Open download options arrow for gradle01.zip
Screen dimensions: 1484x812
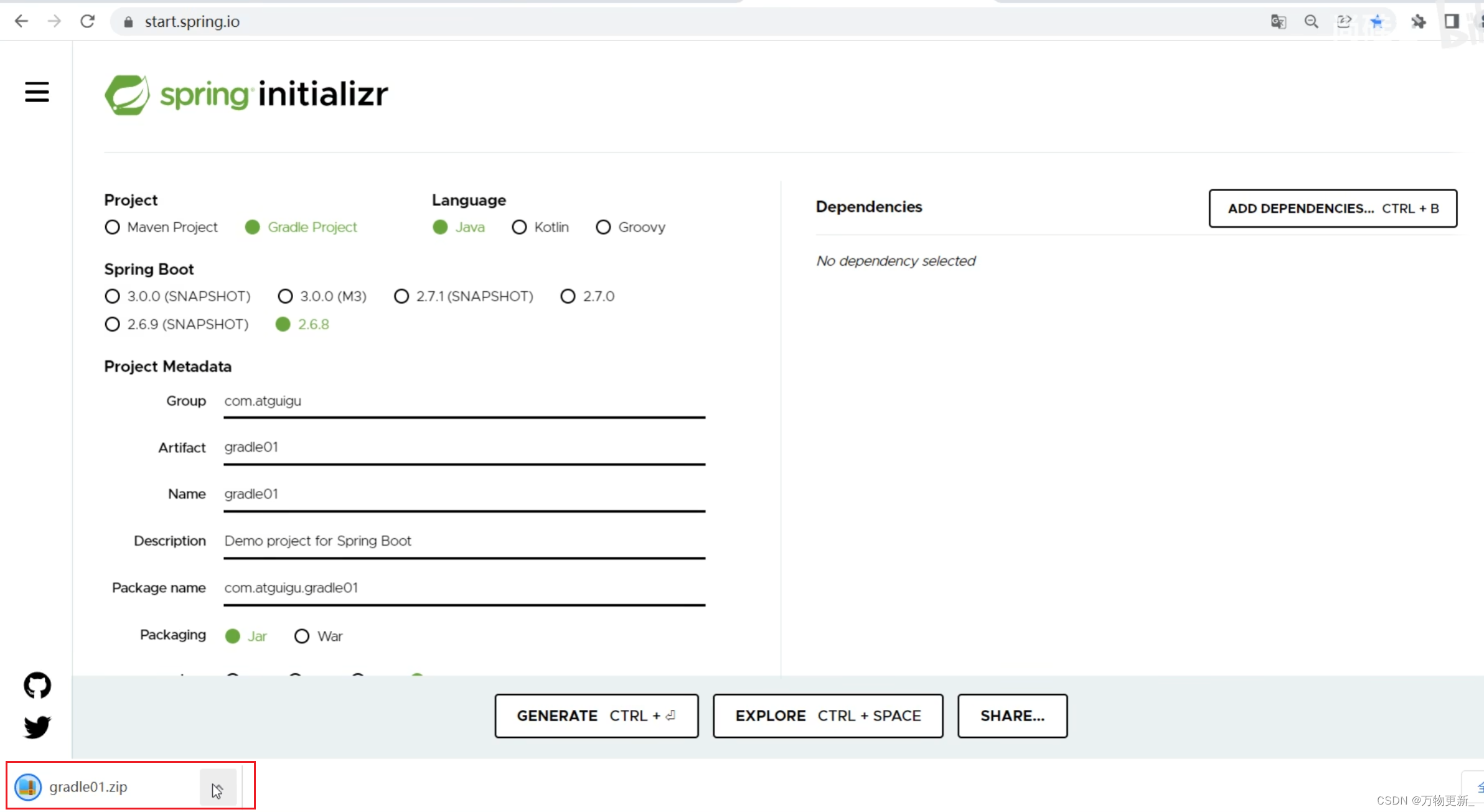click(218, 787)
